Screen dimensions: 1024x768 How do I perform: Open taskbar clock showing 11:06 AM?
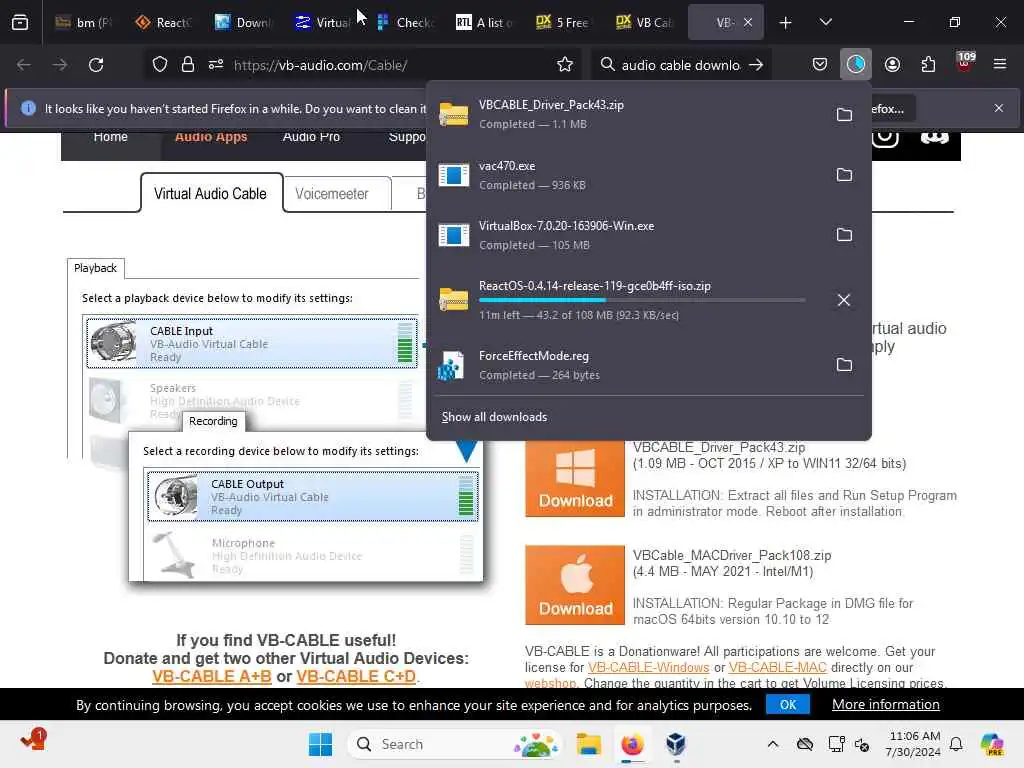point(914,744)
